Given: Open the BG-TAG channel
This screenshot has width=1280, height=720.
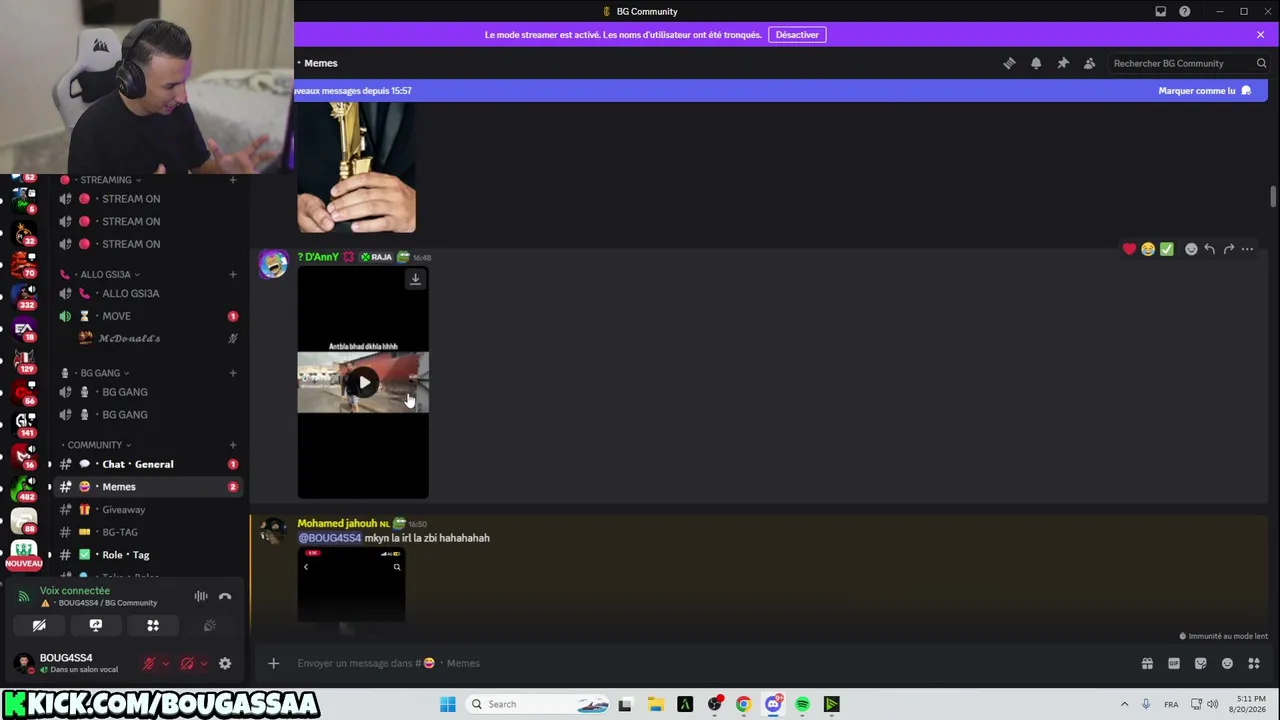Looking at the screenshot, I should click(x=148, y=532).
